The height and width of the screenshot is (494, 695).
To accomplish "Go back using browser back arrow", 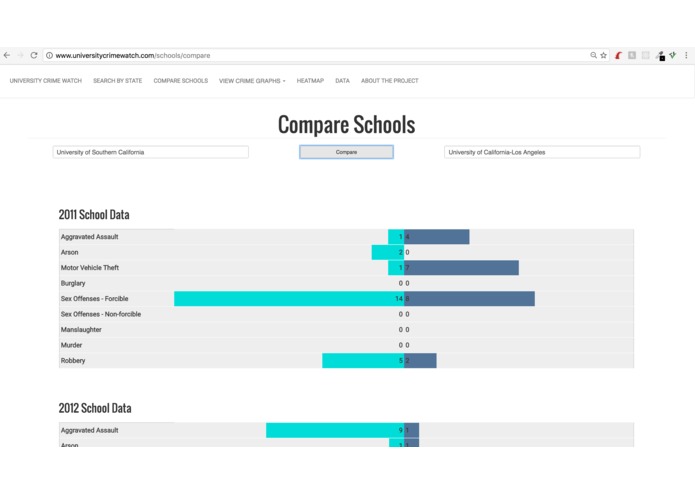I will pyautogui.click(x=7, y=55).
